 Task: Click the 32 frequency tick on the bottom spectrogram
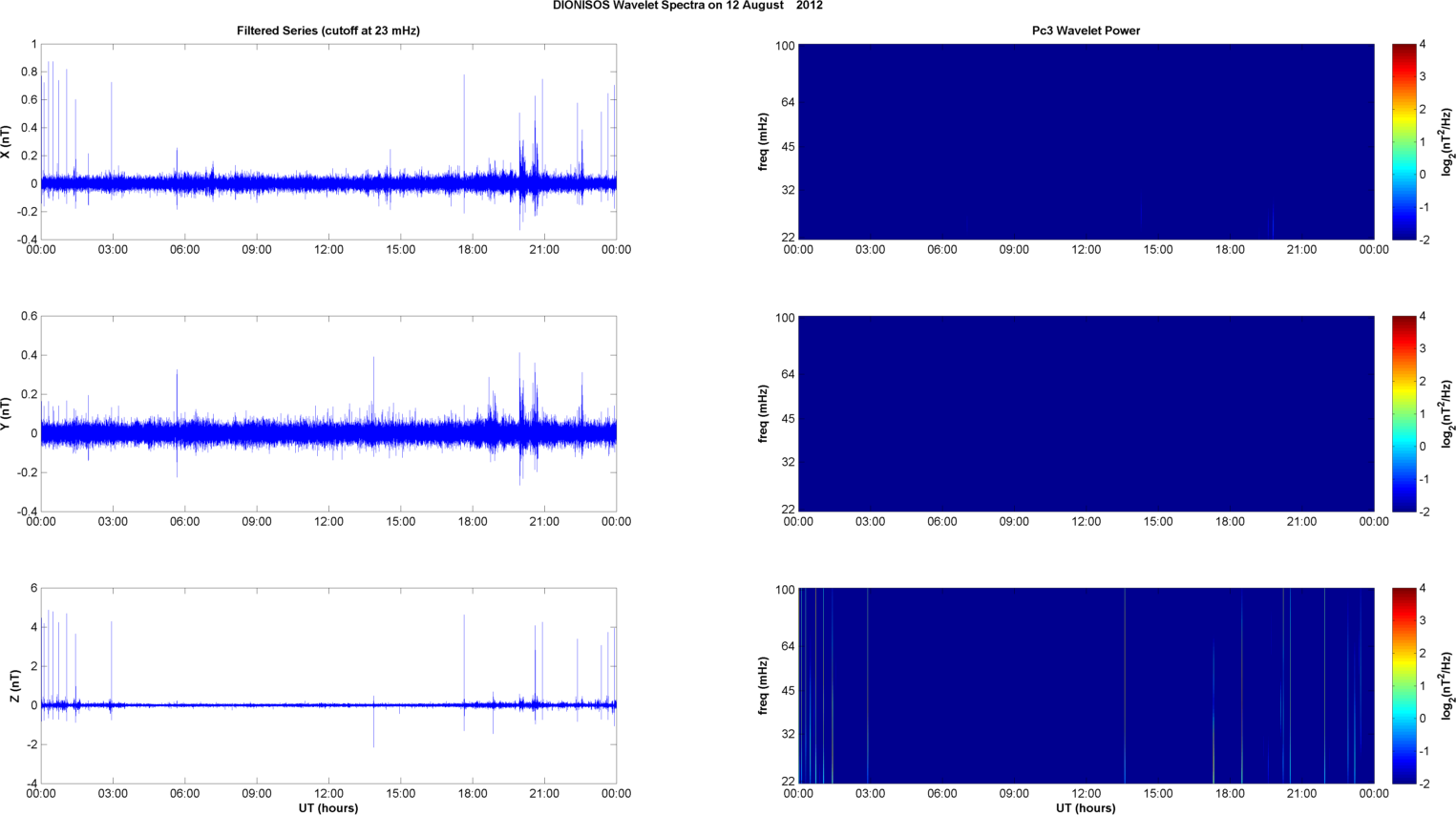tap(788, 734)
